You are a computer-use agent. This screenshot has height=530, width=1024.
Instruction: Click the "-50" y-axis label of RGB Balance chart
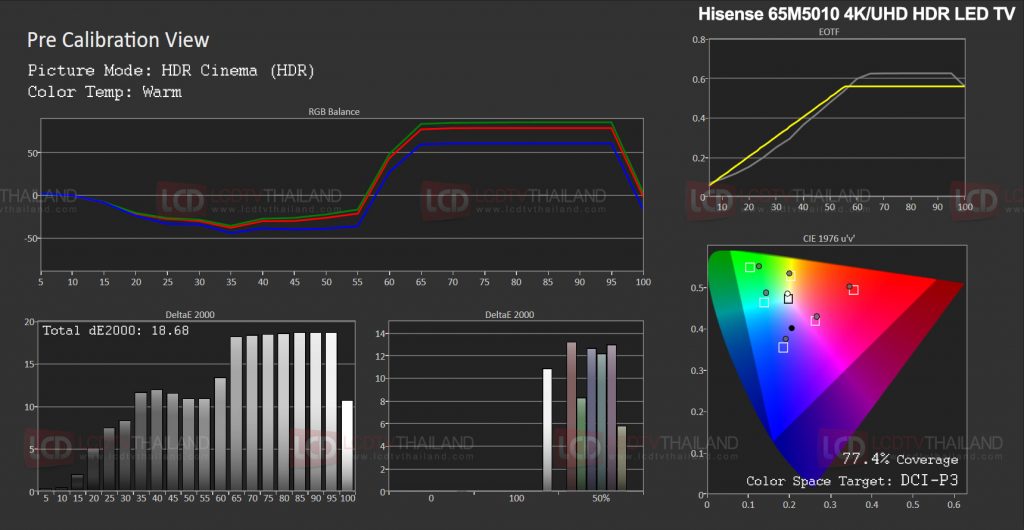[29, 238]
